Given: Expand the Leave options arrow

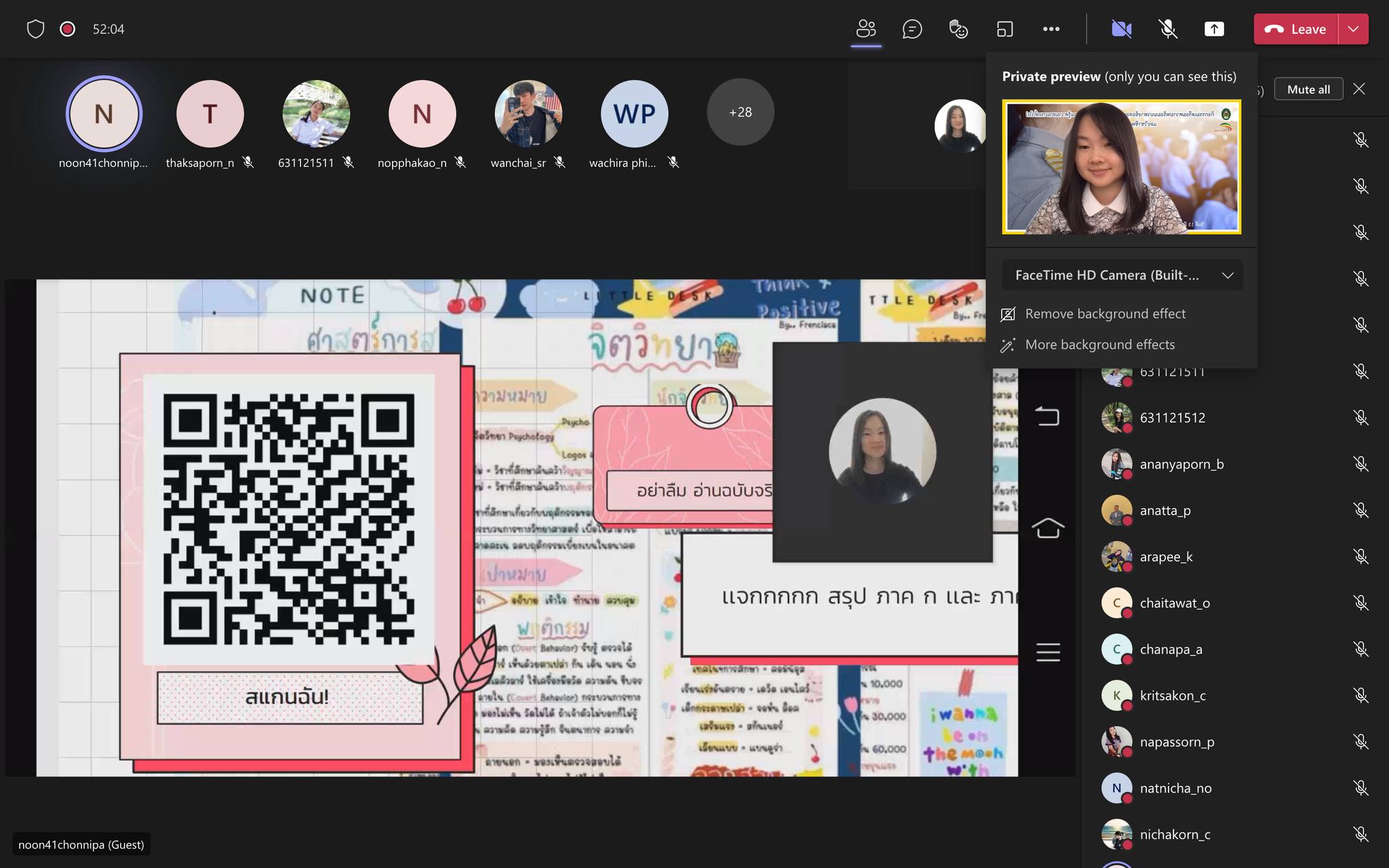Looking at the screenshot, I should (x=1353, y=29).
